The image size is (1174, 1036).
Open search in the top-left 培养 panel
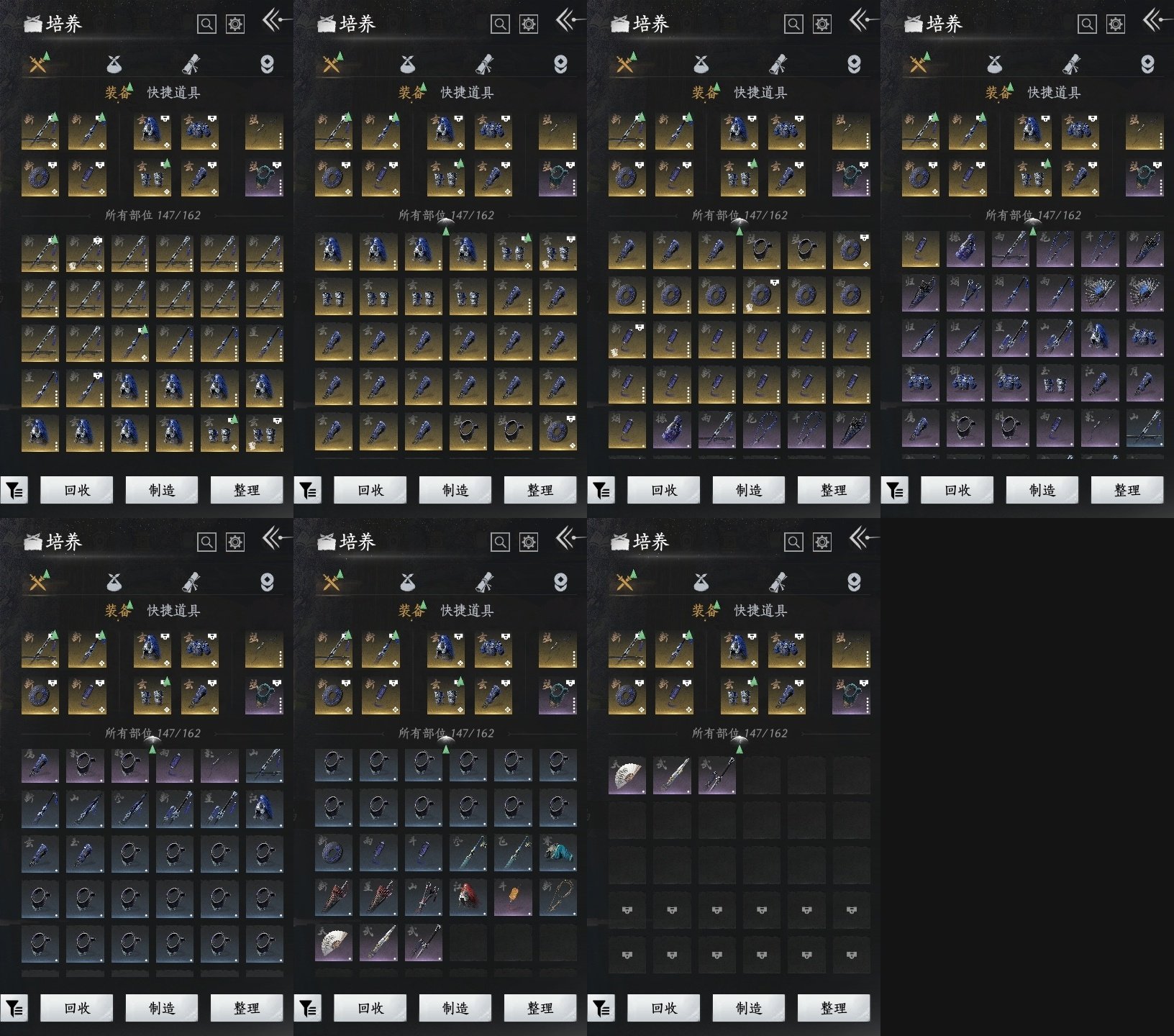click(x=206, y=24)
